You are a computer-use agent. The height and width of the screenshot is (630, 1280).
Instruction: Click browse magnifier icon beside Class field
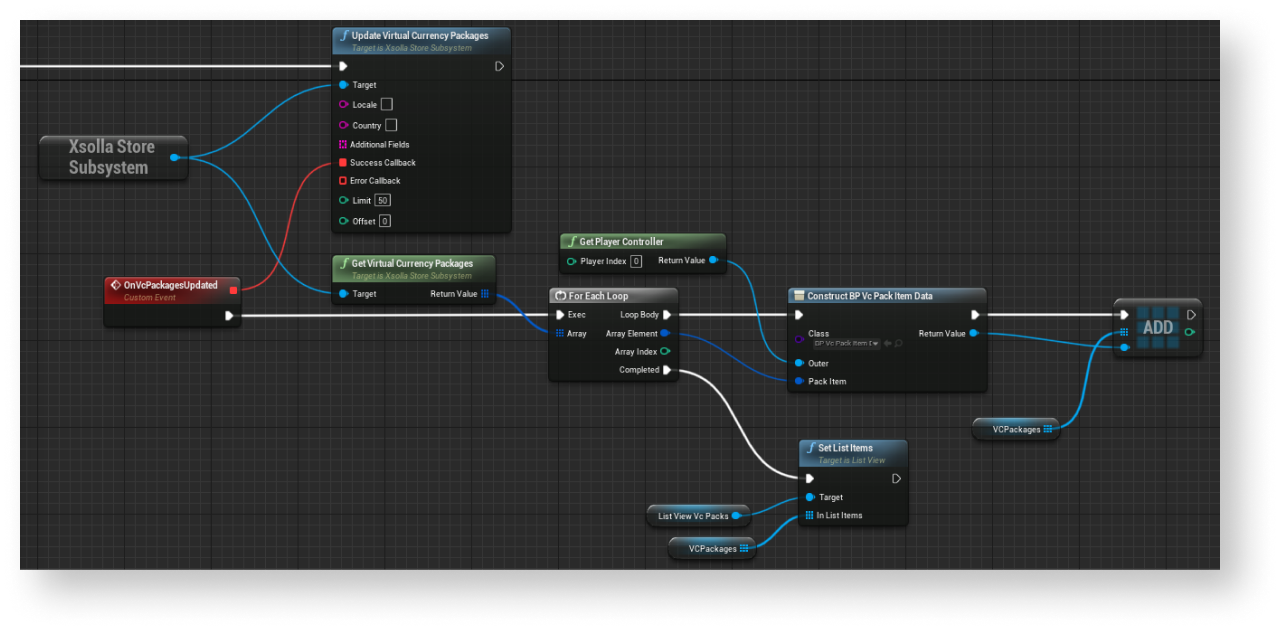(x=899, y=343)
